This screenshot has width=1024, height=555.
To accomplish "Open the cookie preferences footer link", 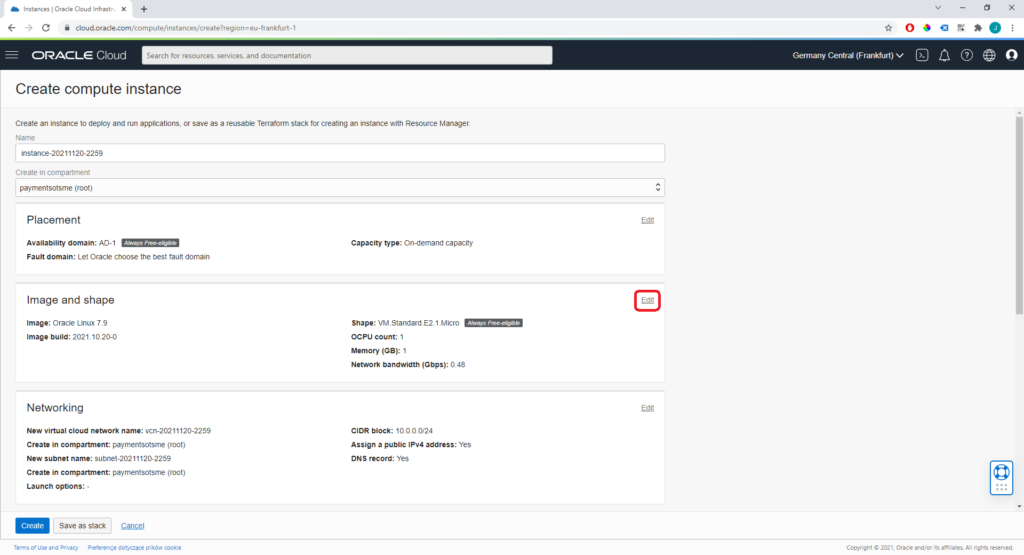I will click(135, 548).
